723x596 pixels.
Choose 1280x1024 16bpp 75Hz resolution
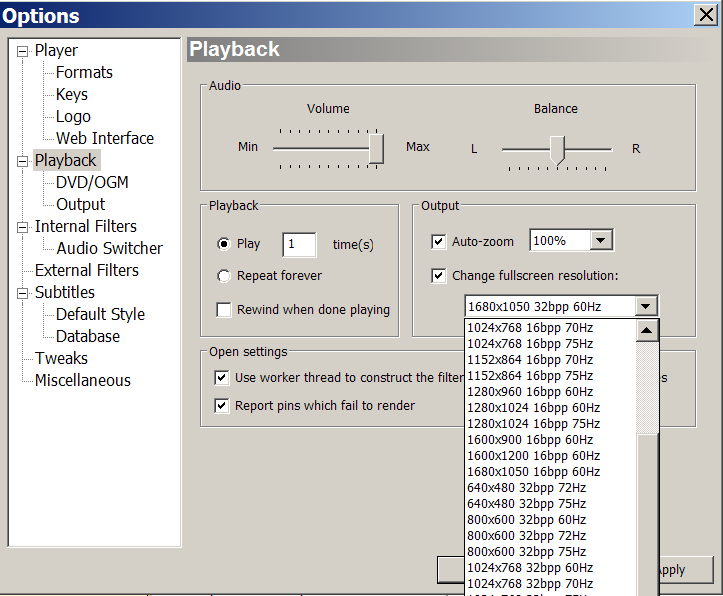click(x=533, y=424)
